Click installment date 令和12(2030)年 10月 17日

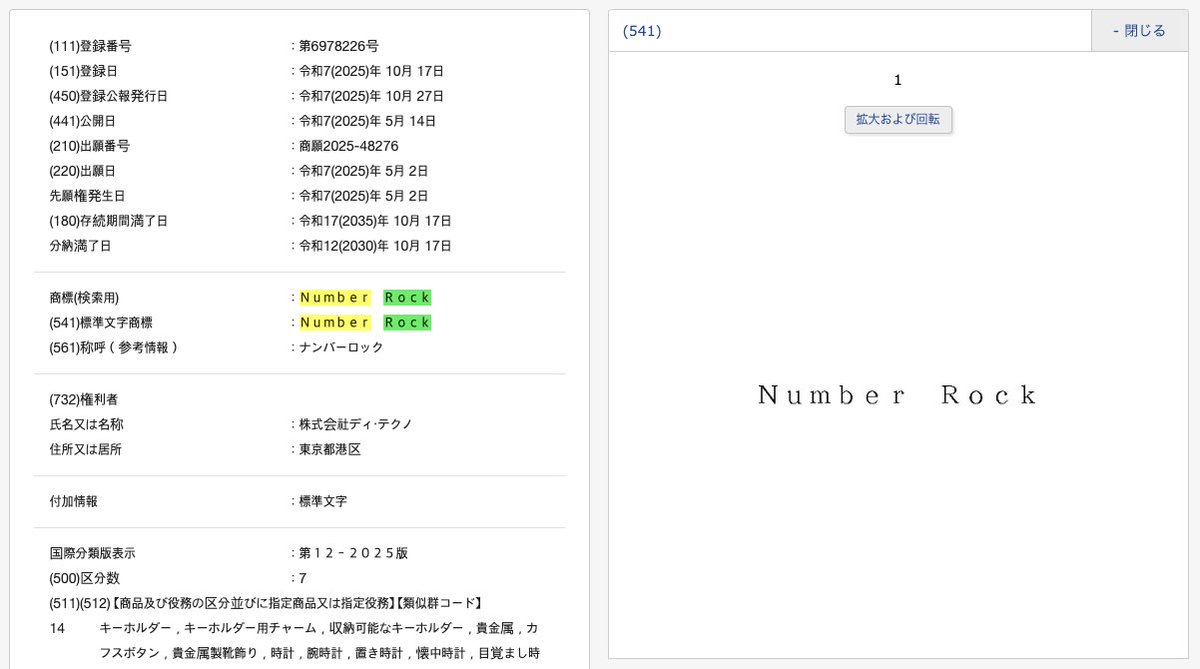(x=375, y=246)
